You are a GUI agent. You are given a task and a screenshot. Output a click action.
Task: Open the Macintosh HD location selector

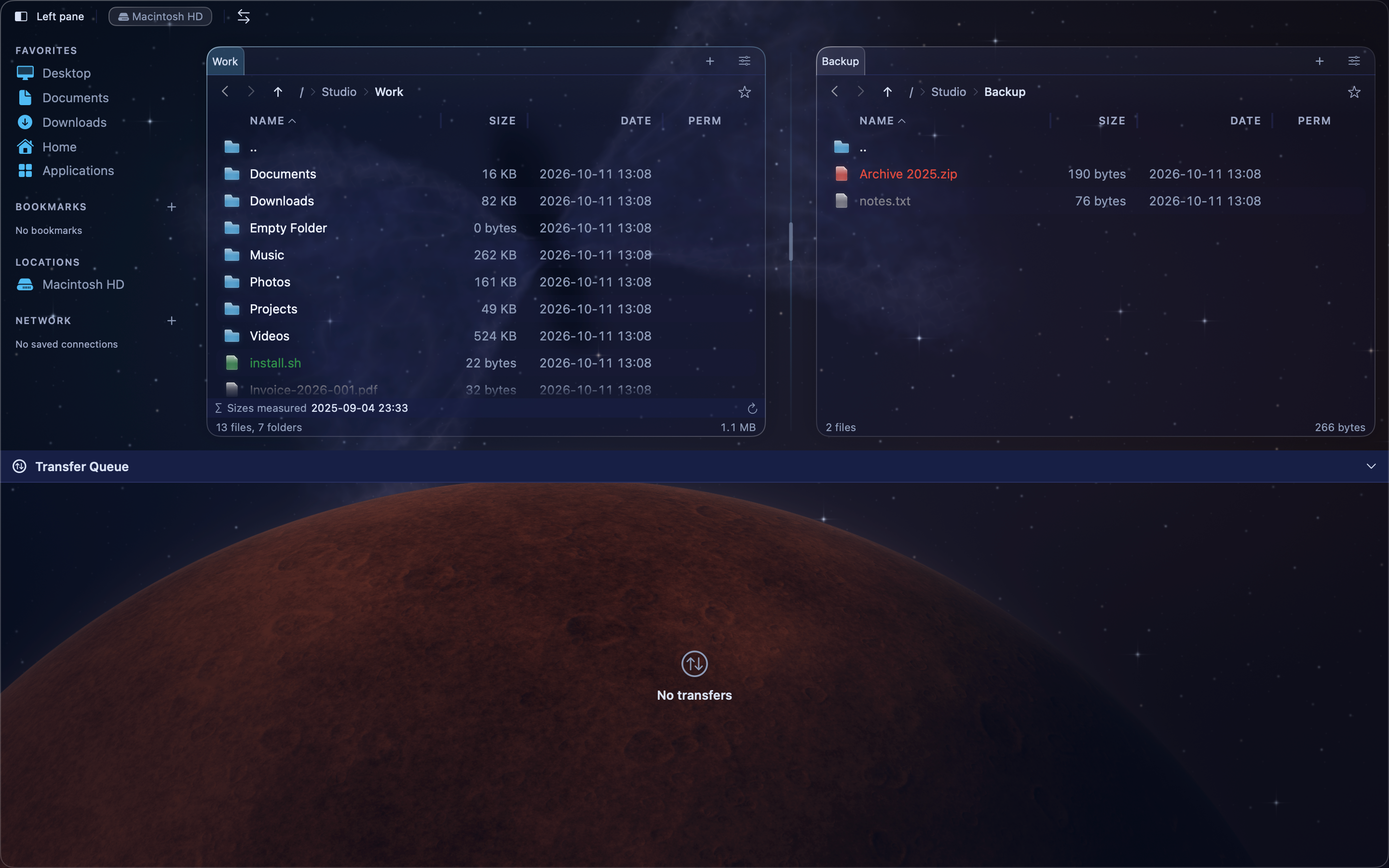pos(160,16)
